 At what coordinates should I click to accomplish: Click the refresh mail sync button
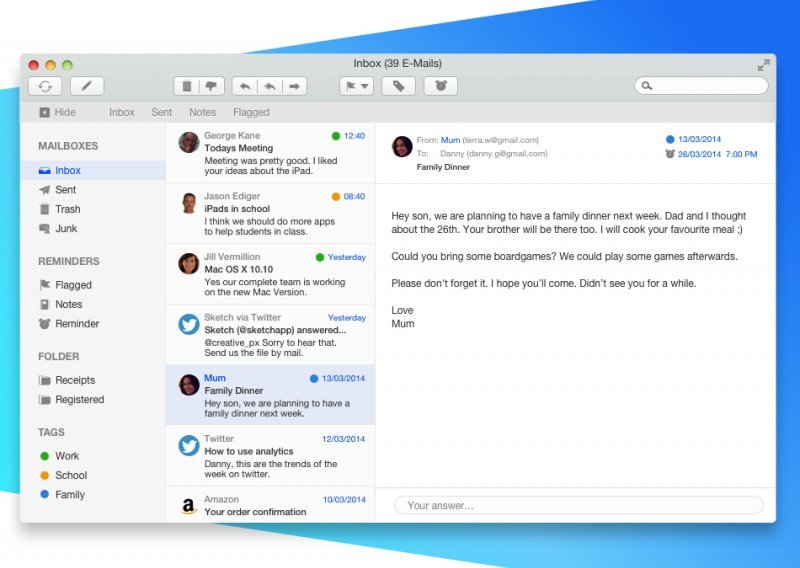click(45, 86)
